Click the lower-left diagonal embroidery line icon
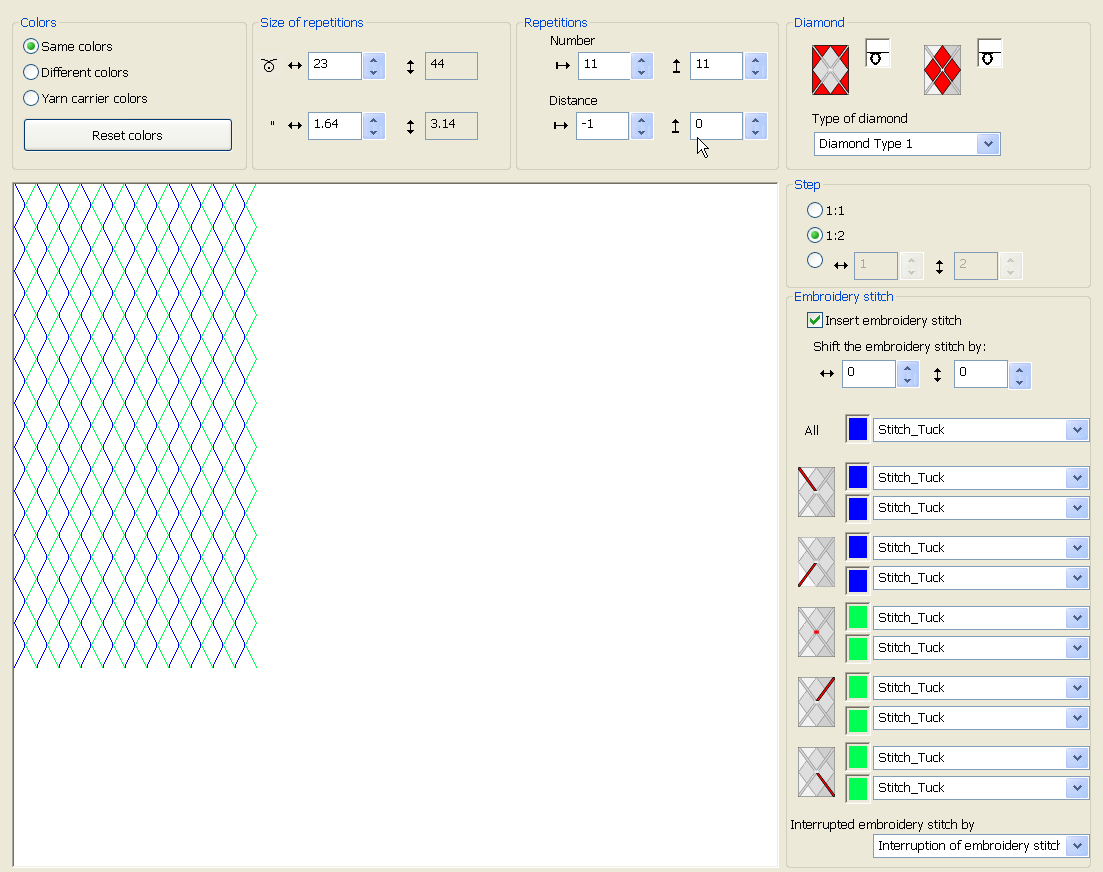This screenshot has width=1103, height=872. point(816,562)
